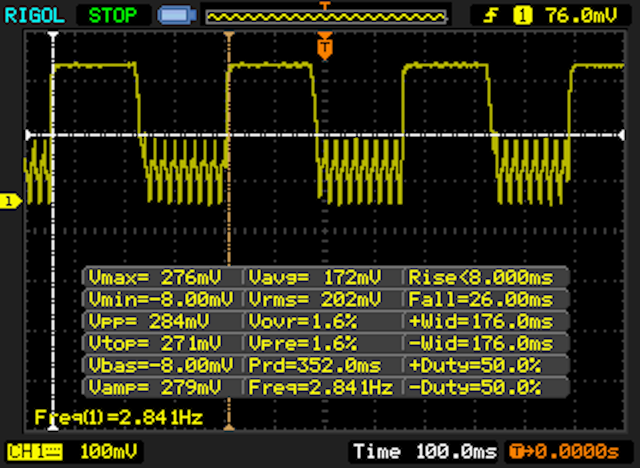
Task: Click the 76.0mV trigger level value
Action: [x=581, y=16]
